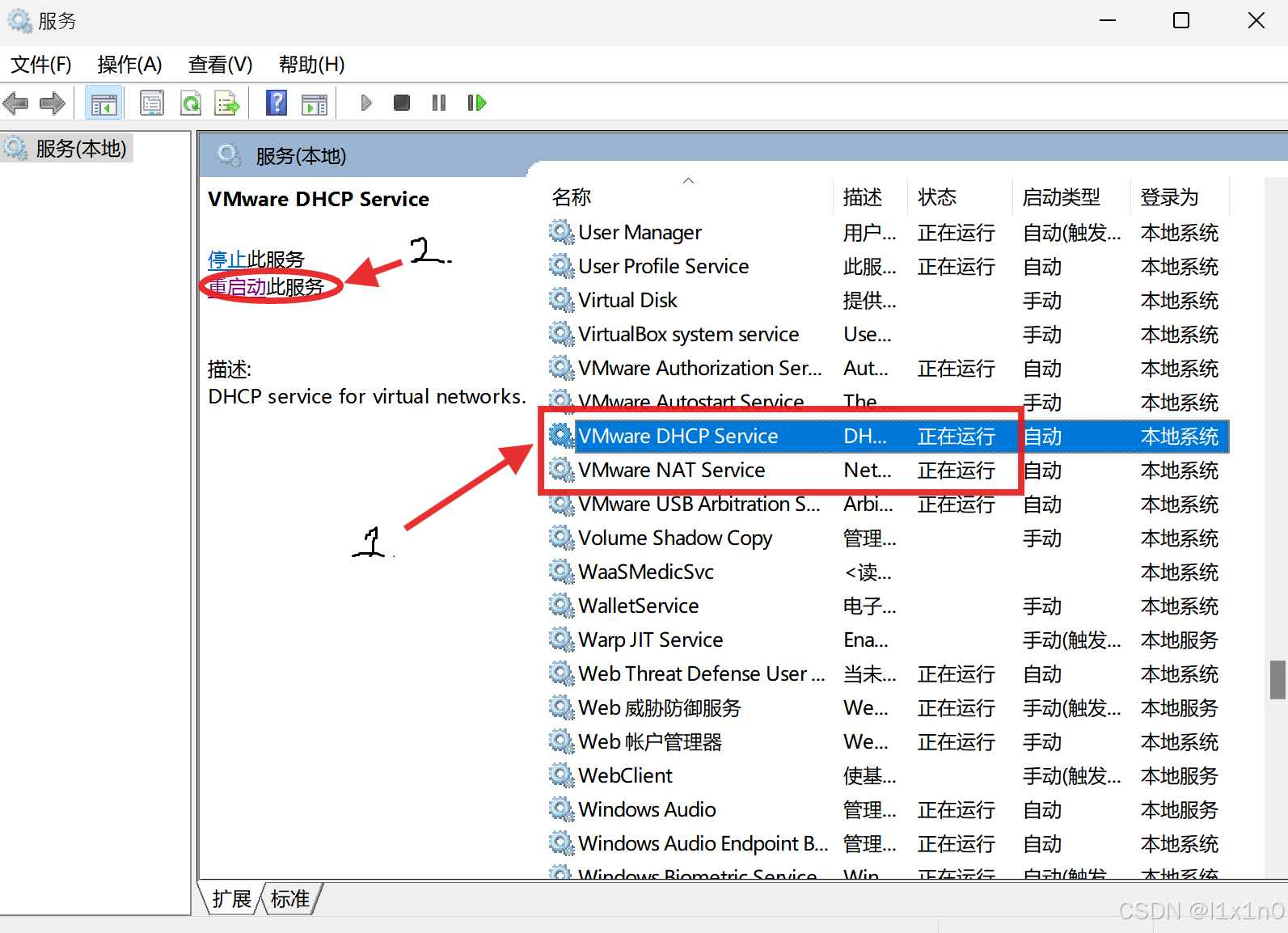This screenshot has width=1288, height=933.
Task: Click the gear icon beside WalletService
Action: point(561,606)
